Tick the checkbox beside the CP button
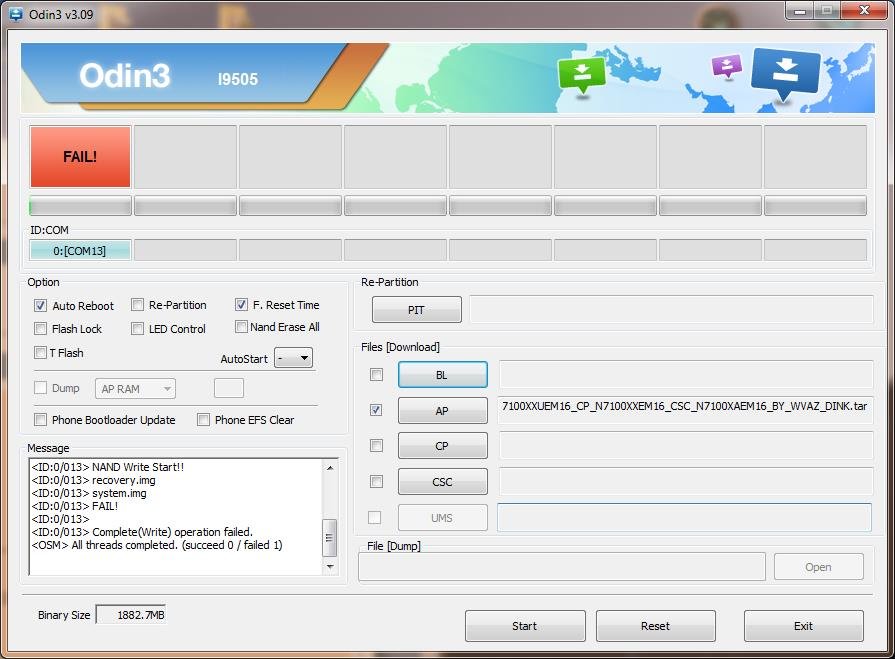895x659 pixels. (376, 445)
